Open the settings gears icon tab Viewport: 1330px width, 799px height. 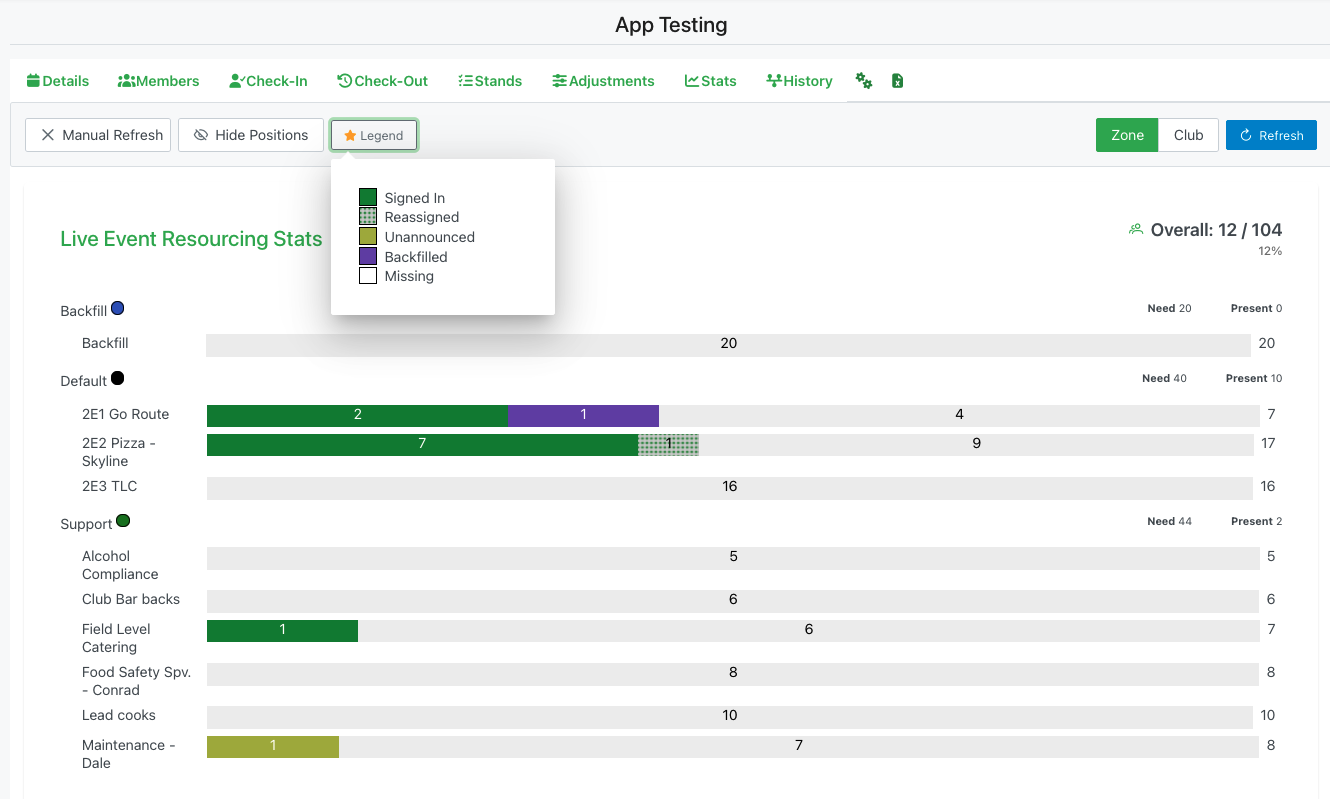tap(864, 81)
